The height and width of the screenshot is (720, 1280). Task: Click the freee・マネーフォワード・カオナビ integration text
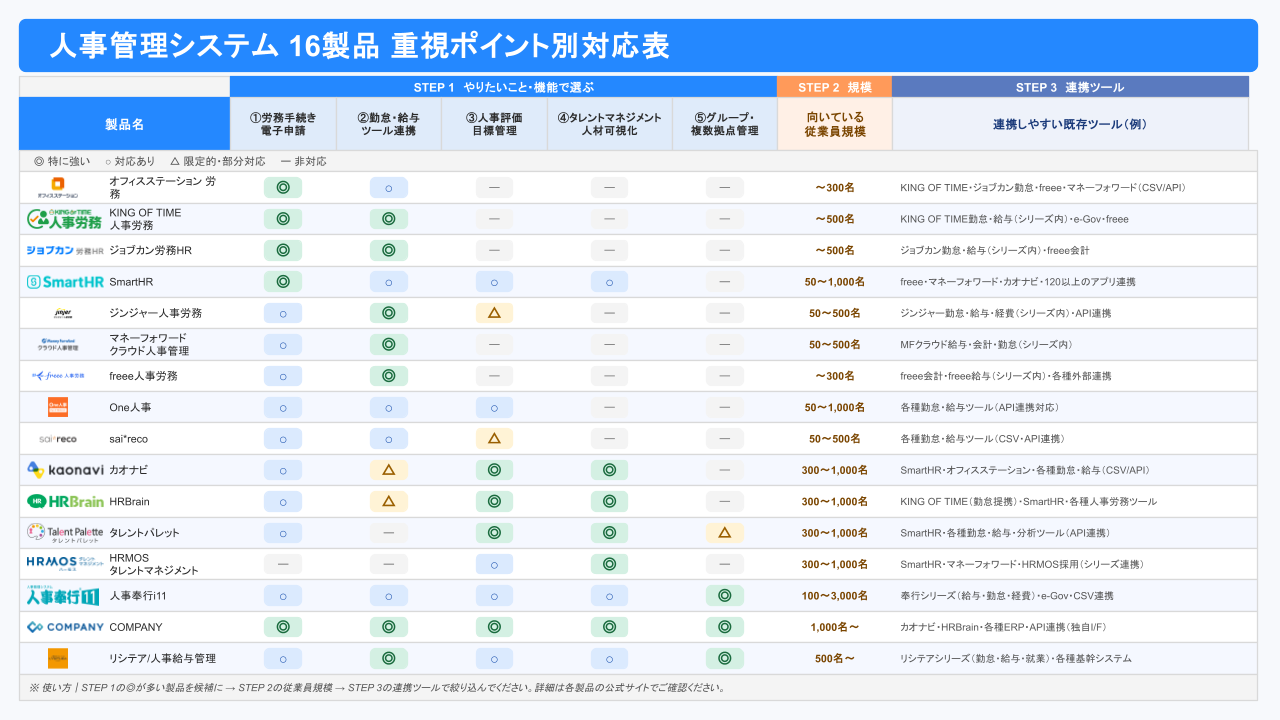pos(1018,282)
